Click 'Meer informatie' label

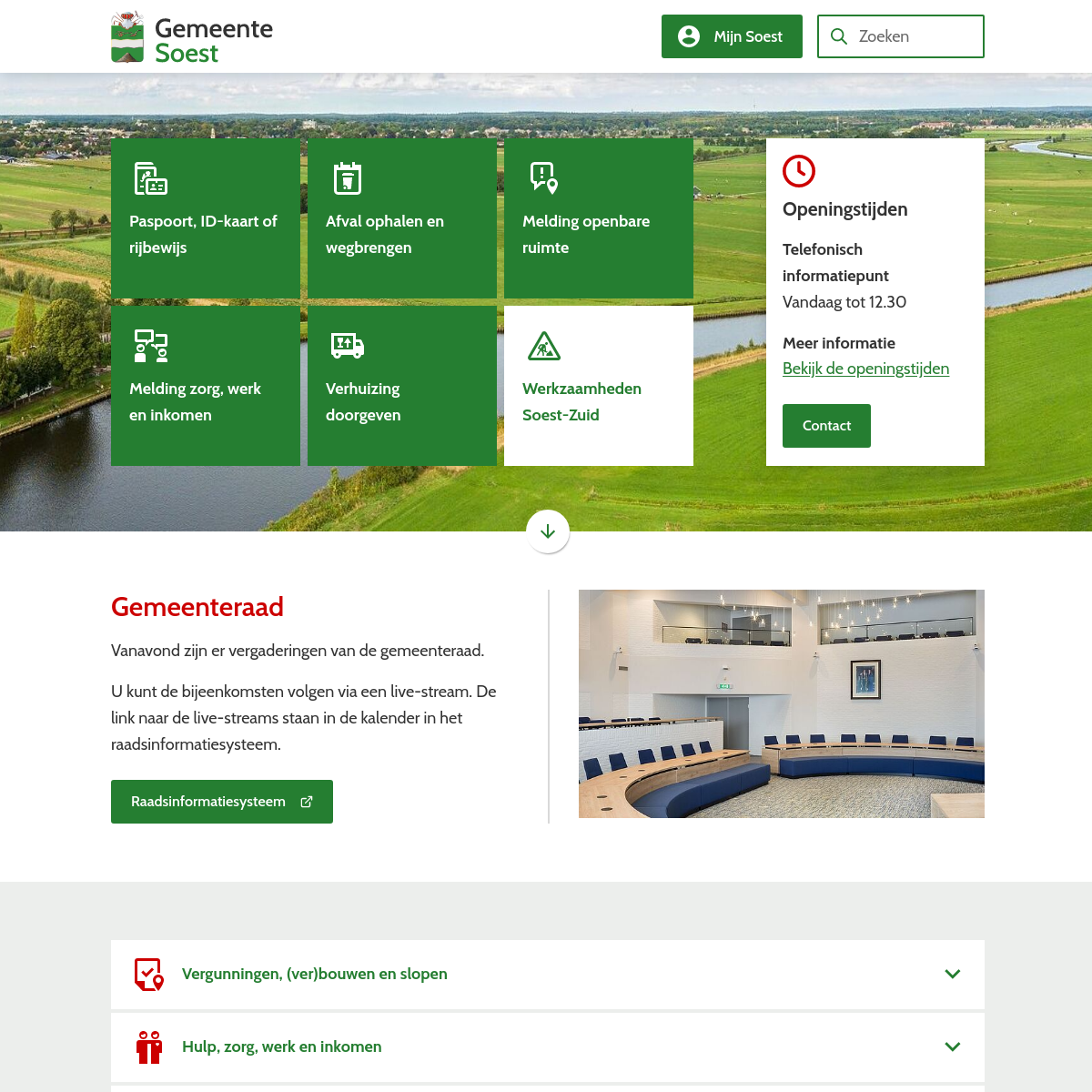[839, 343]
